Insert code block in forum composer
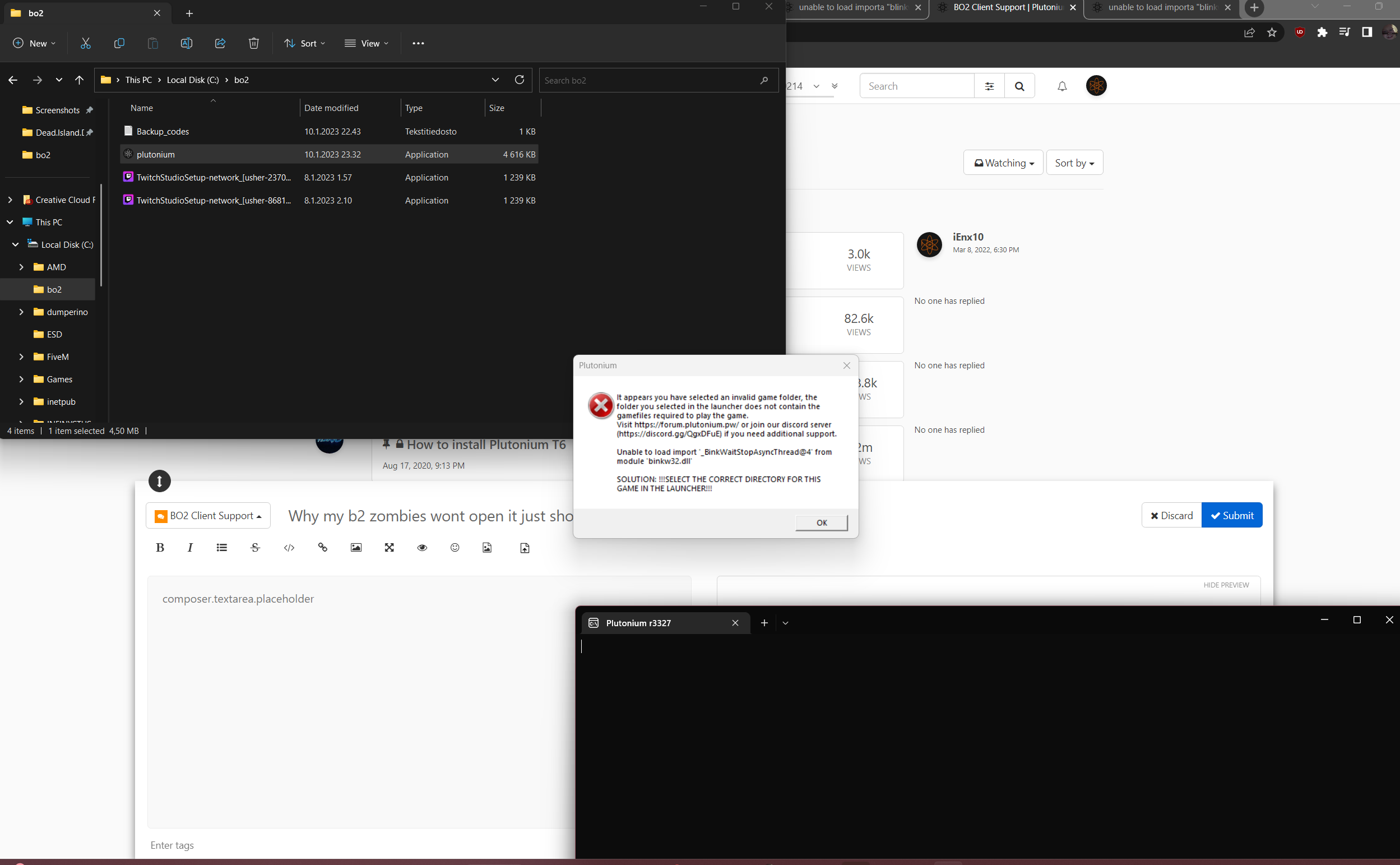1400x865 pixels. click(289, 548)
